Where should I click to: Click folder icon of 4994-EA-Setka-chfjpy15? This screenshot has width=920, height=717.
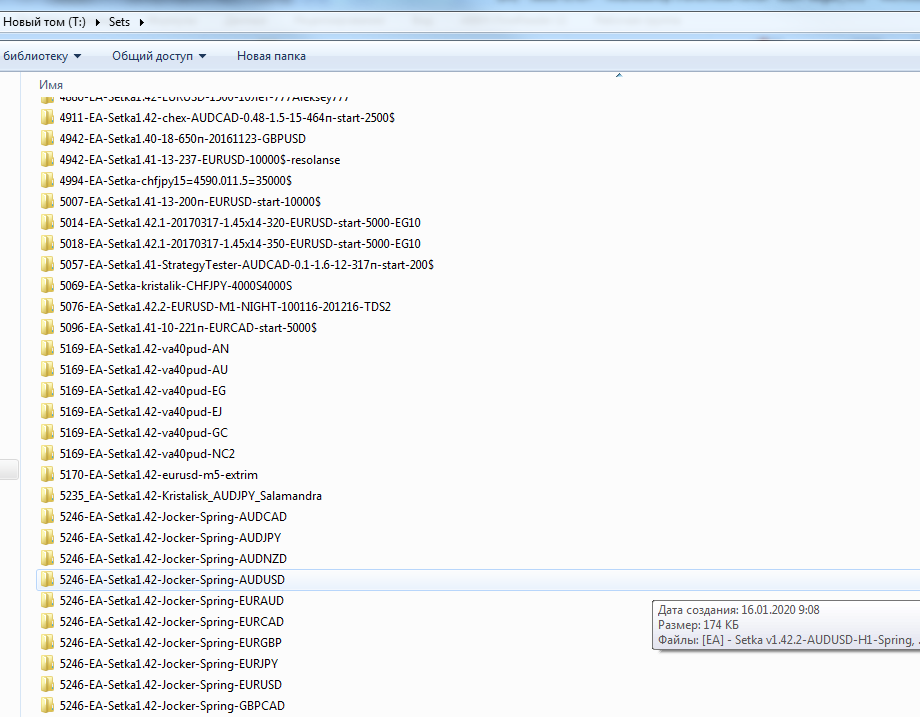pyautogui.click(x=48, y=181)
